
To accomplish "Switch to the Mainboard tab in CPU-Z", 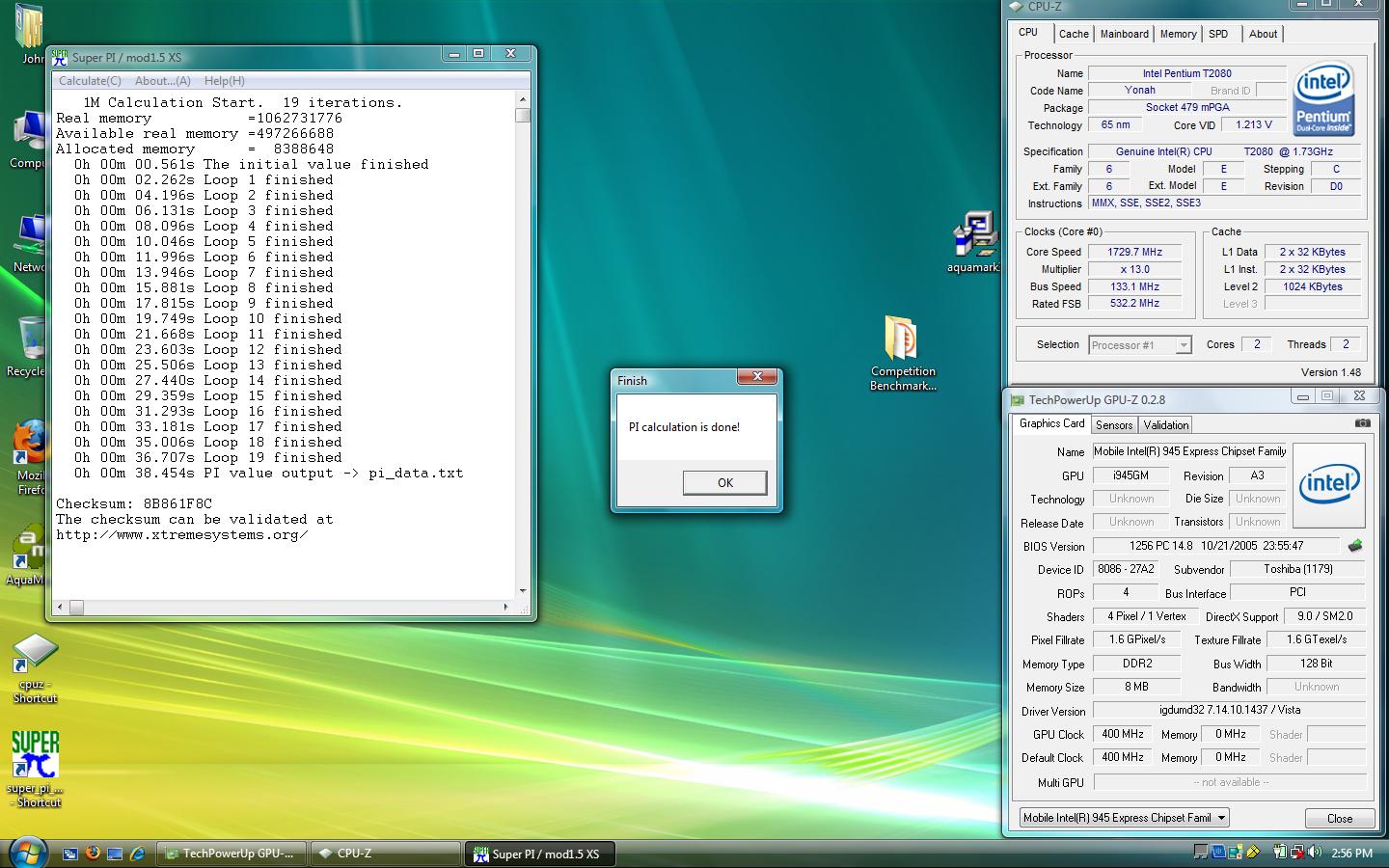I will tap(1125, 34).
